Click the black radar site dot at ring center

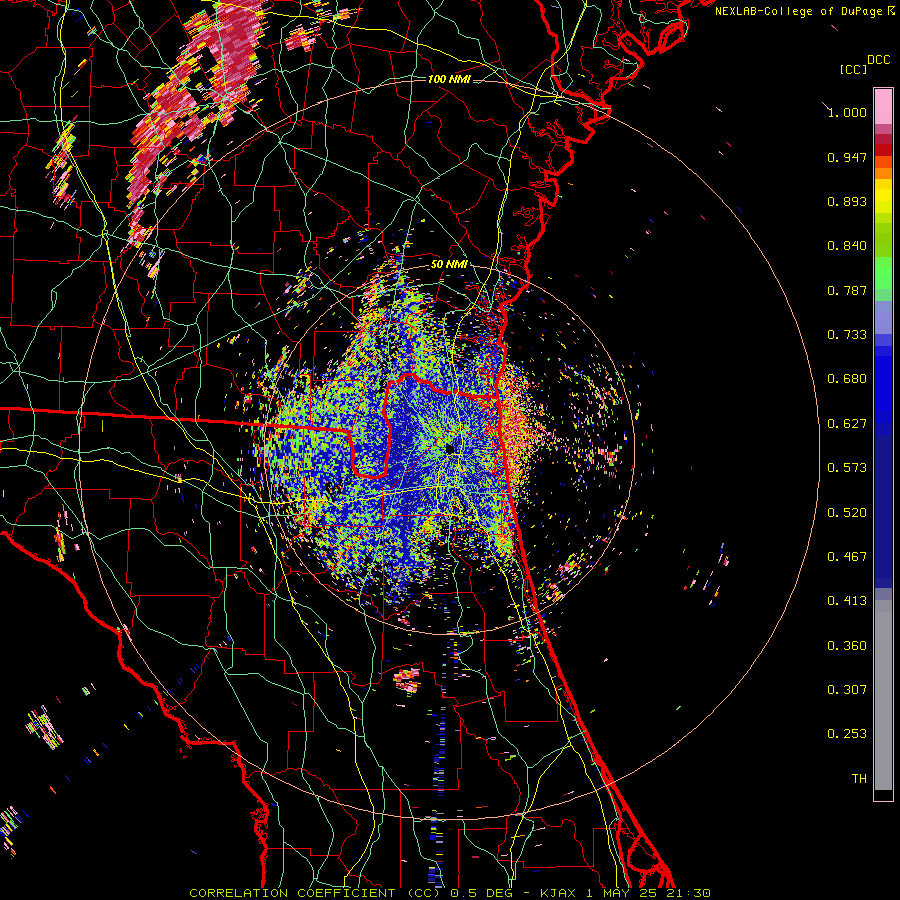[450, 448]
